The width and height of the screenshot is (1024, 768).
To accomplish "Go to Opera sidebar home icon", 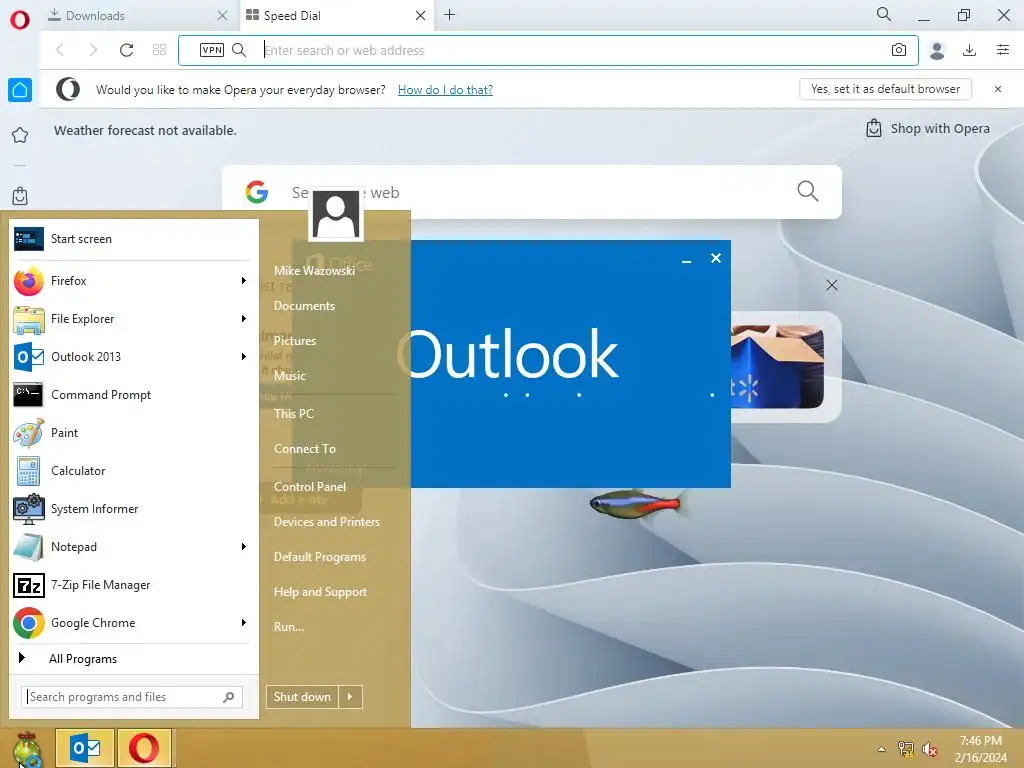I will click(x=20, y=90).
